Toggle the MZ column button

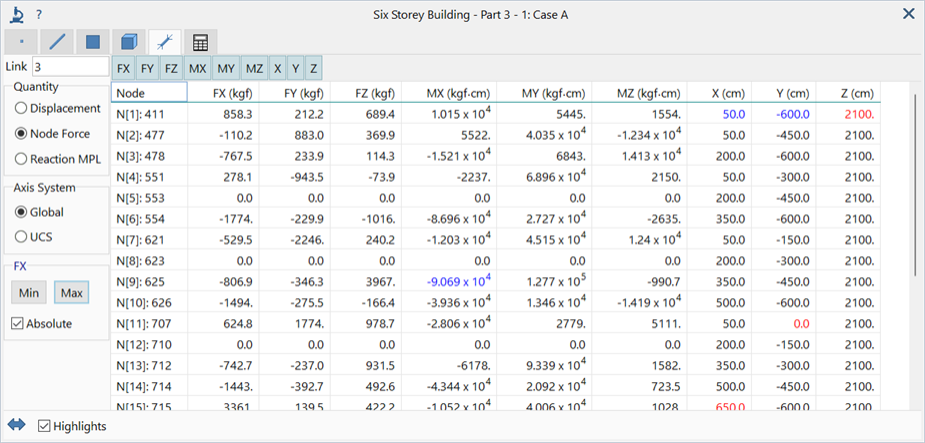point(254,68)
